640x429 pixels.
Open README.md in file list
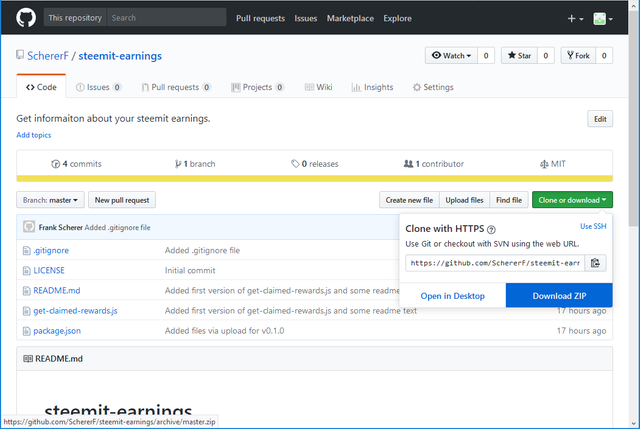tap(57, 291)
